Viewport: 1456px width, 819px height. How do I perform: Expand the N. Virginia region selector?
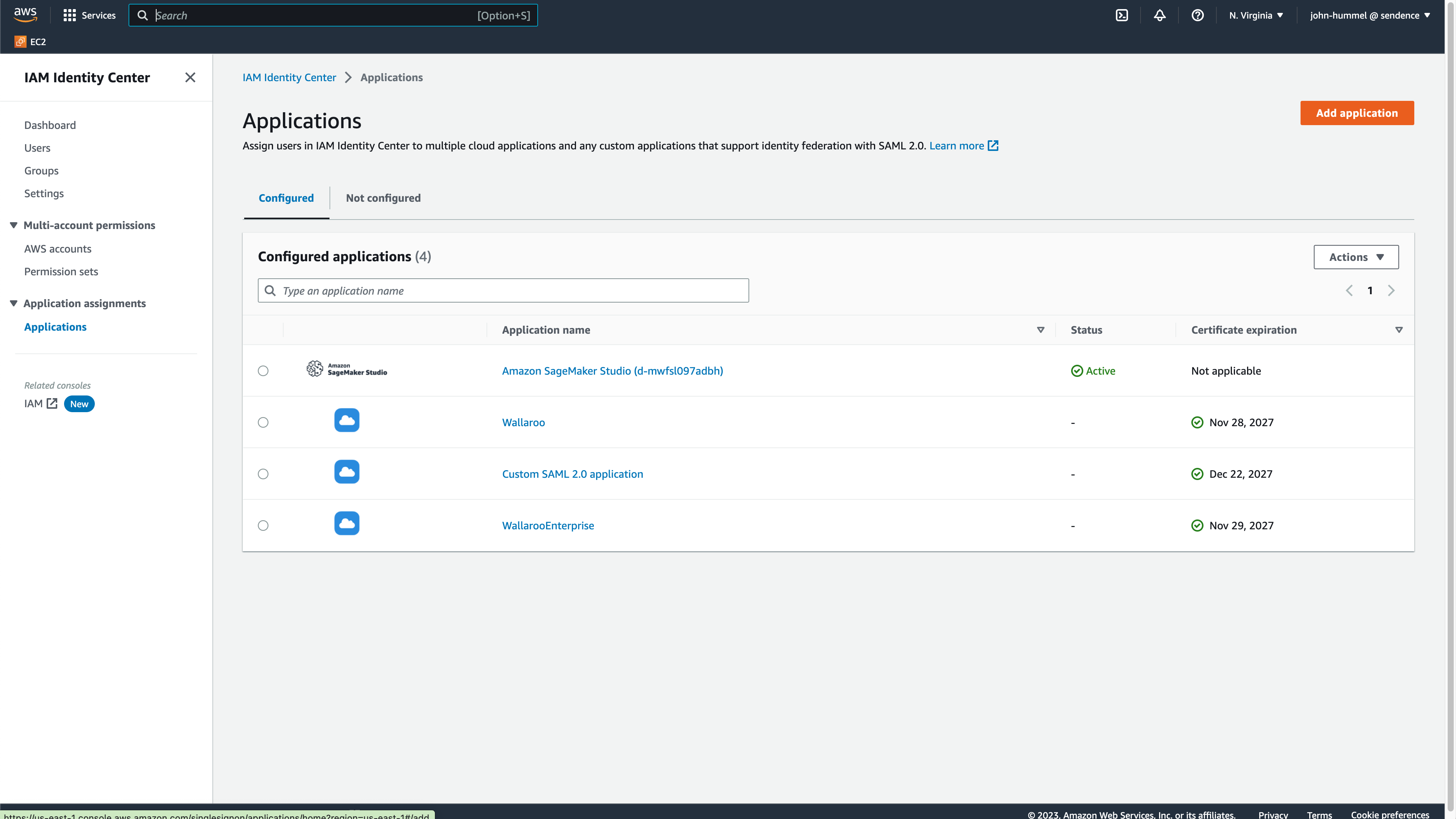pyautogui.click(x=1256, y=15)
